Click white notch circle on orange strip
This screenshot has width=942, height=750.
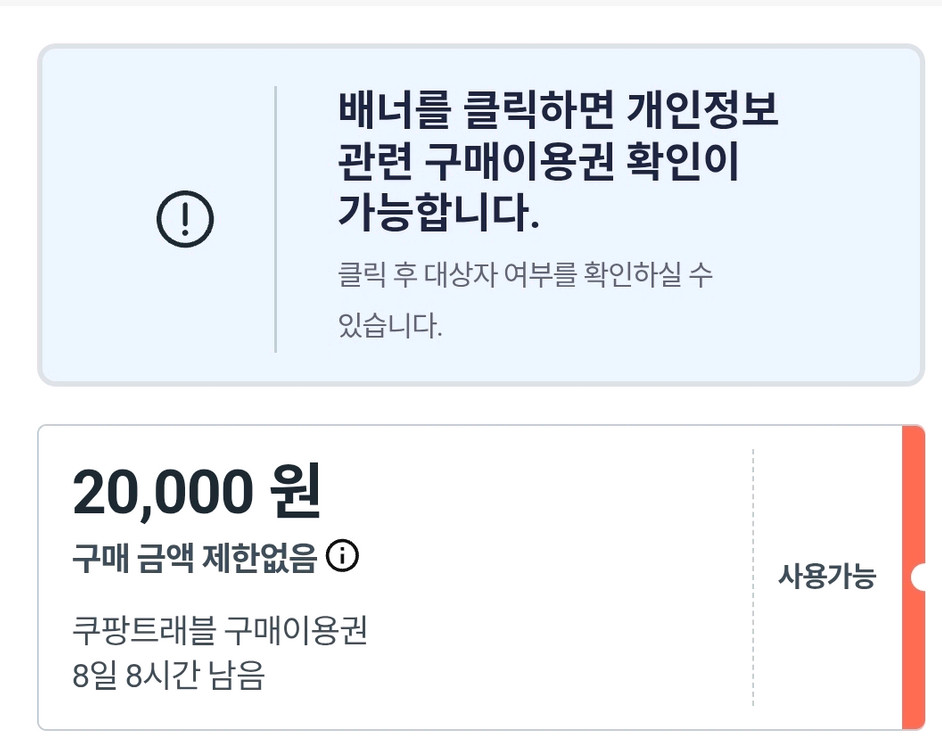pyautogui.click(x=920, y=577)
